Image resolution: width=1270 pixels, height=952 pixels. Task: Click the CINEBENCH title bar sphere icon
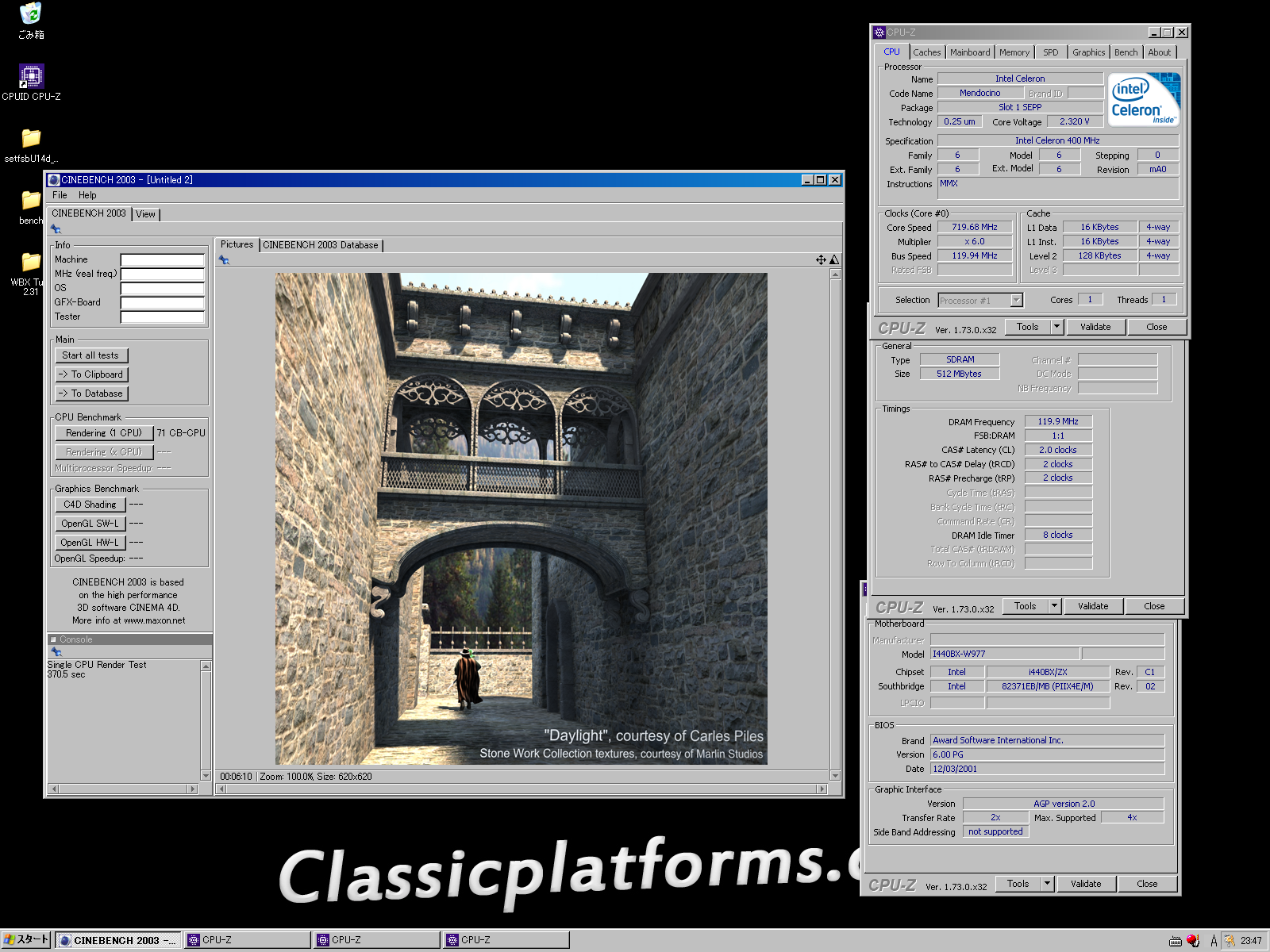point(54,180)
